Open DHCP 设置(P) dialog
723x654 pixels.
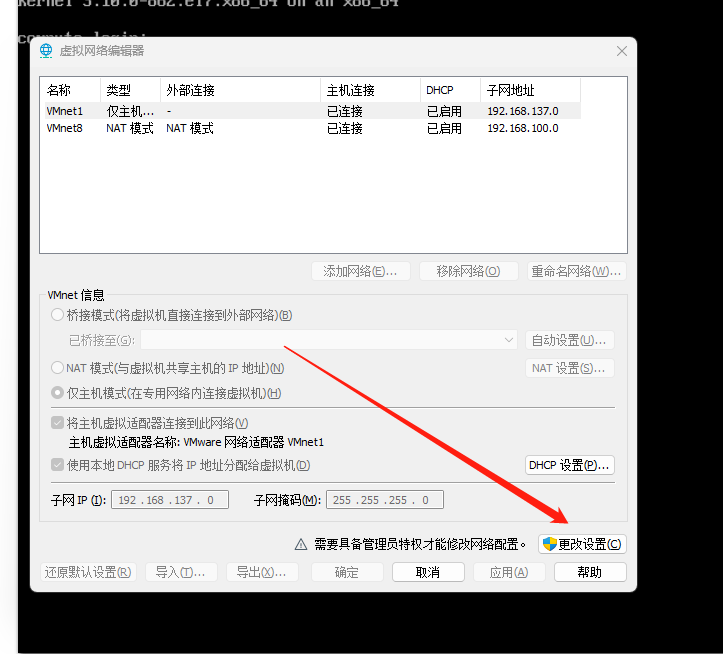569,465
